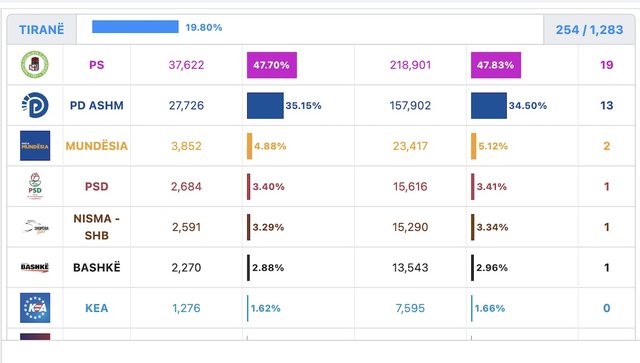Select the MUNDËSIA party name

(97, 146)
